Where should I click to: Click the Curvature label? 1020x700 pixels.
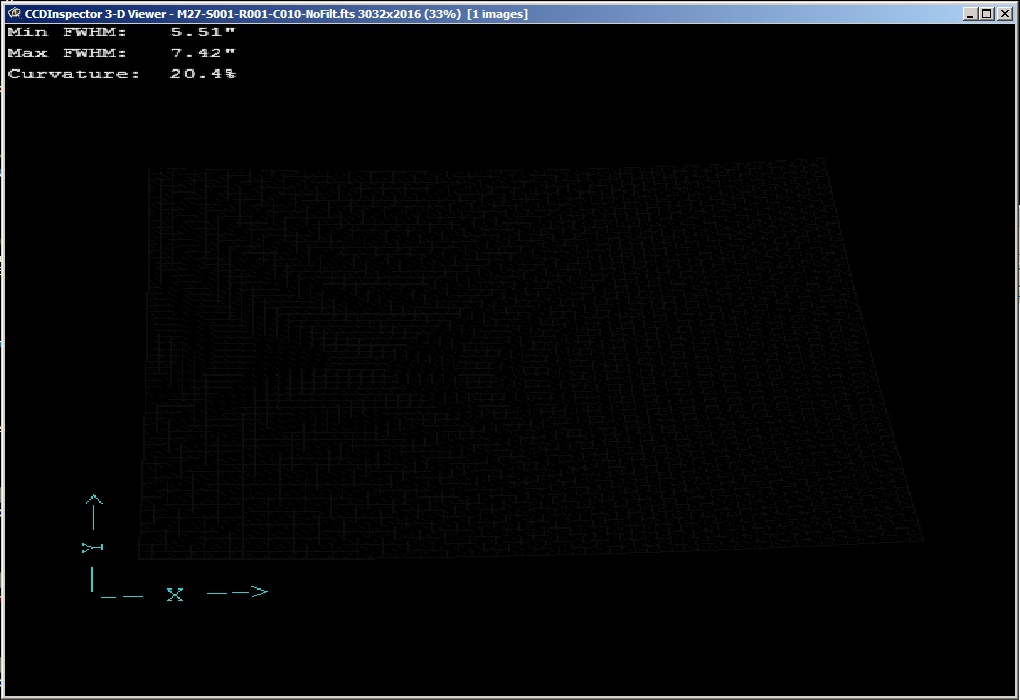[x=74, y=74]
